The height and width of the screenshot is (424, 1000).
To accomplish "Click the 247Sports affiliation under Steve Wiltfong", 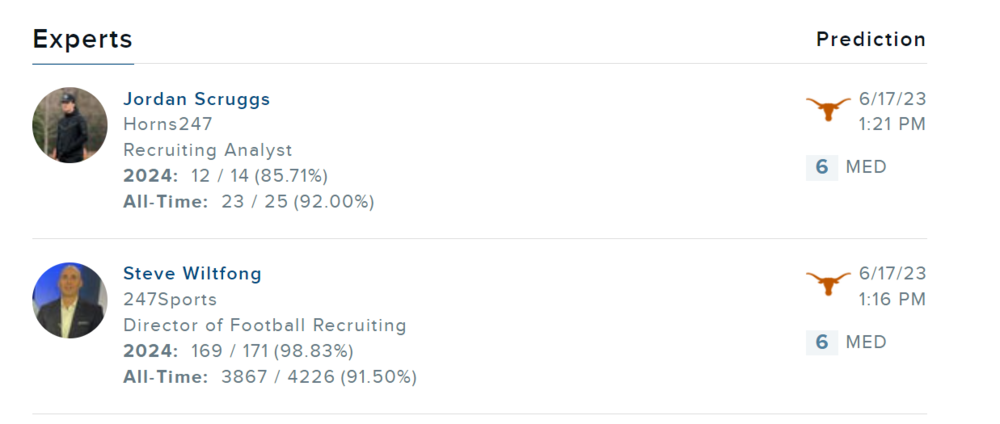I will click(x=170, y=300).
